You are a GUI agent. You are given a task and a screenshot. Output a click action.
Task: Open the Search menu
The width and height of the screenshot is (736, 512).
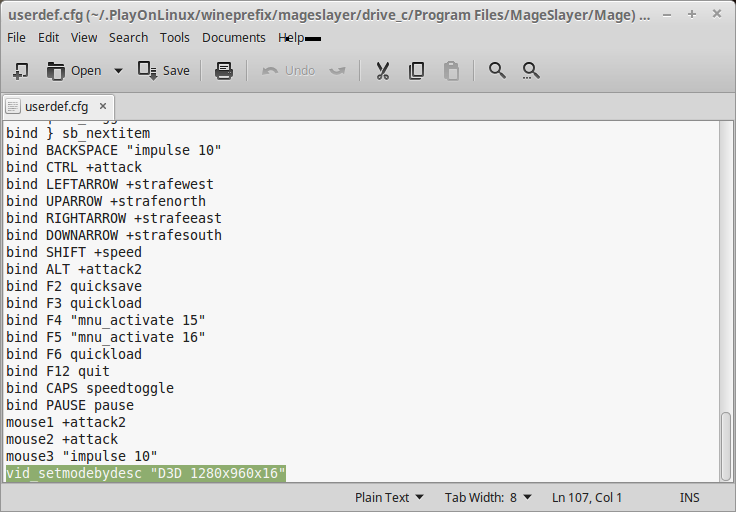pos(129,38)
